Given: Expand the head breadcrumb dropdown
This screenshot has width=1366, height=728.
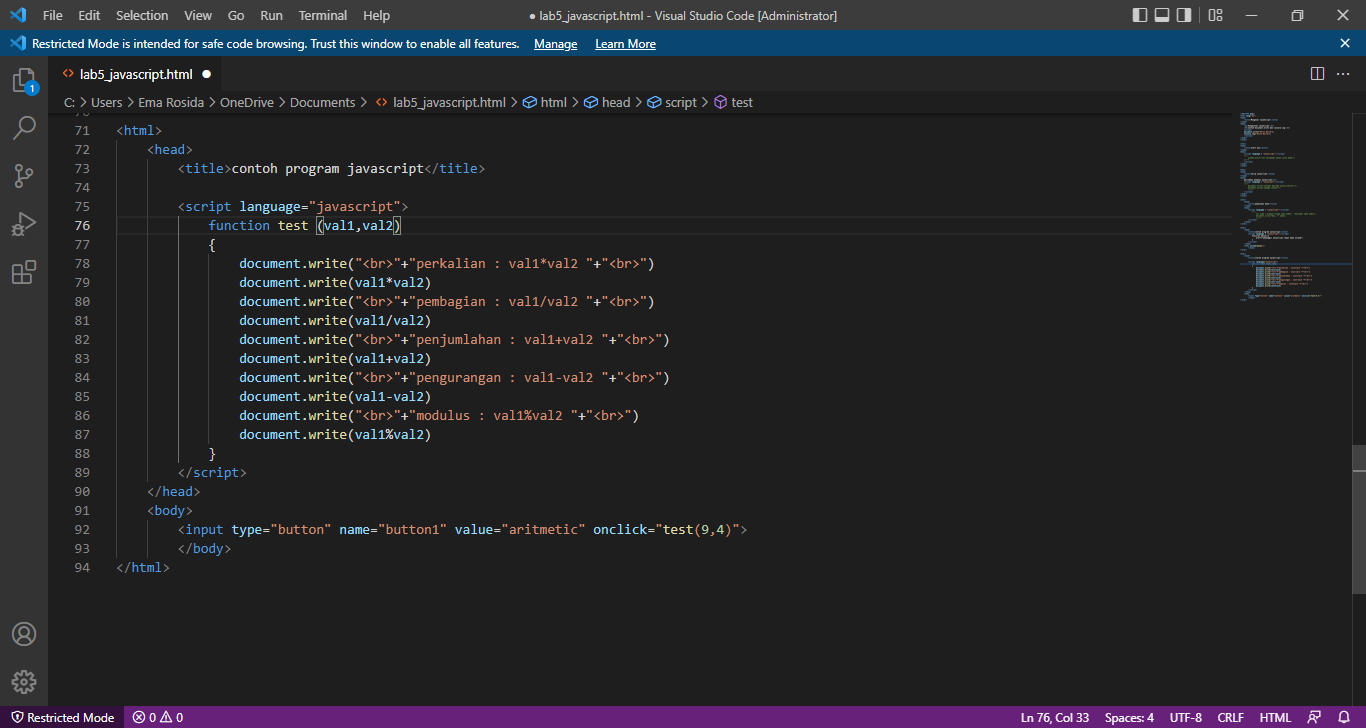Looking at the screenshot, I should 608,102.
